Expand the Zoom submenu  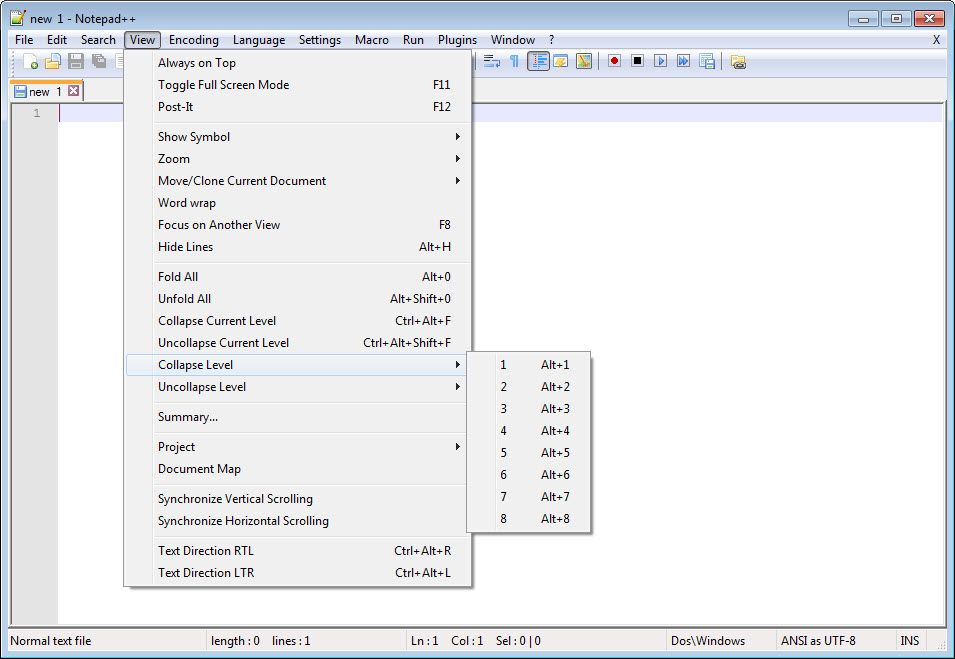(x=297, y=158)
